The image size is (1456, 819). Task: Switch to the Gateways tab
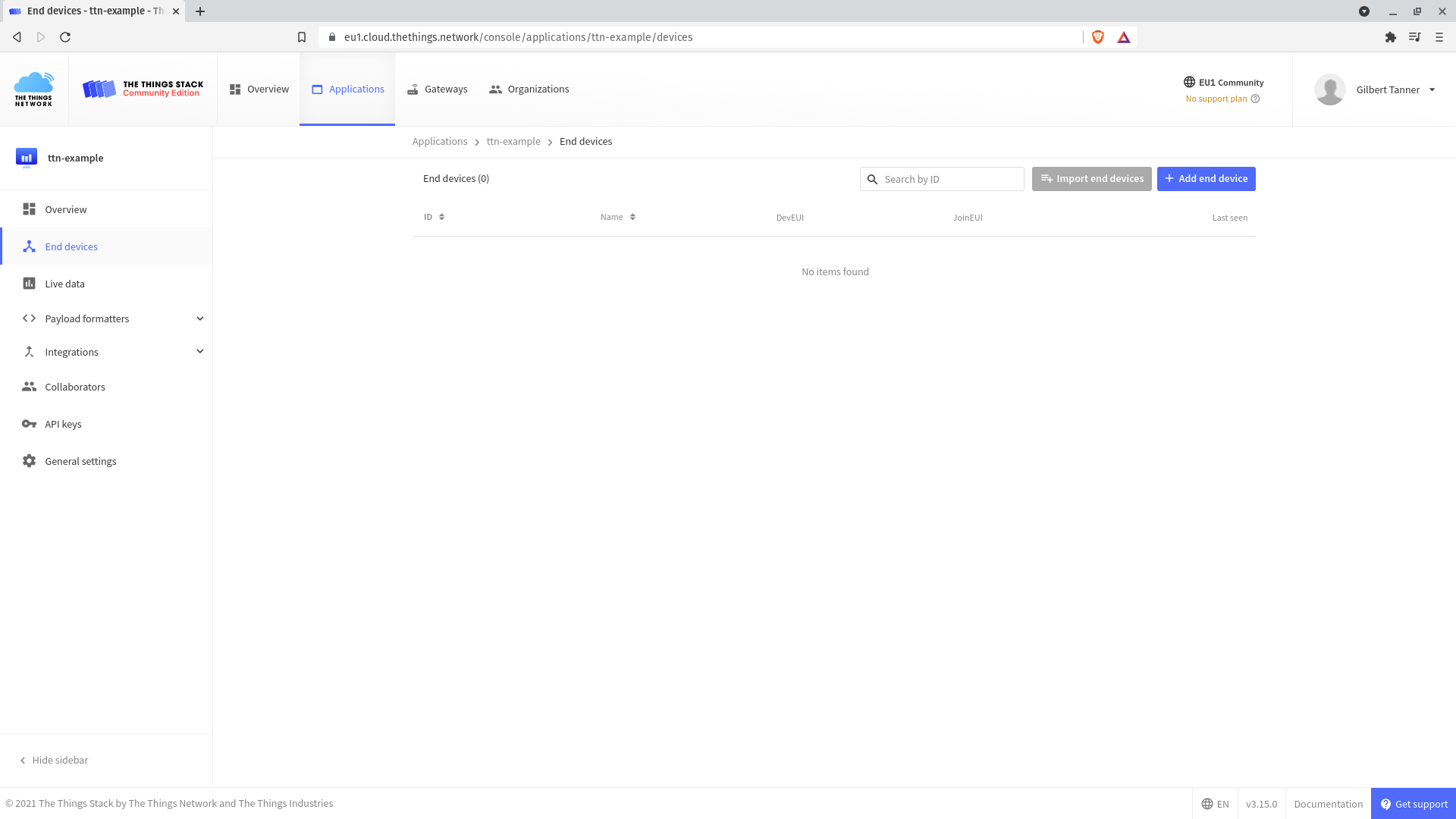point(438,89)
